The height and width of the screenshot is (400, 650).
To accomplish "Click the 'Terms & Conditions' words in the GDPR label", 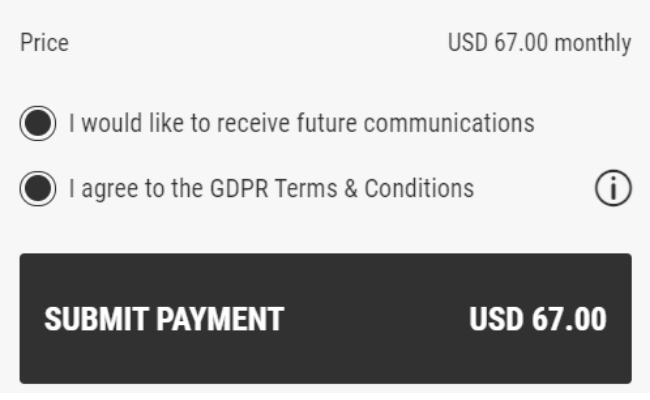I will point(374,189).
